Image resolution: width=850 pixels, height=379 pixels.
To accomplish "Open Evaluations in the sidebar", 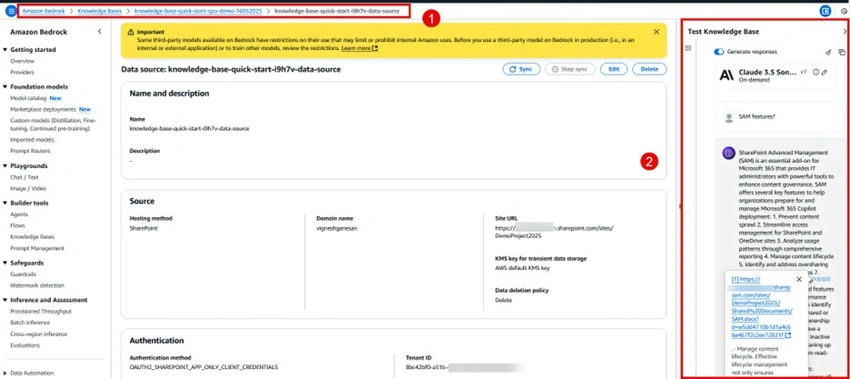I will (25, 345).
